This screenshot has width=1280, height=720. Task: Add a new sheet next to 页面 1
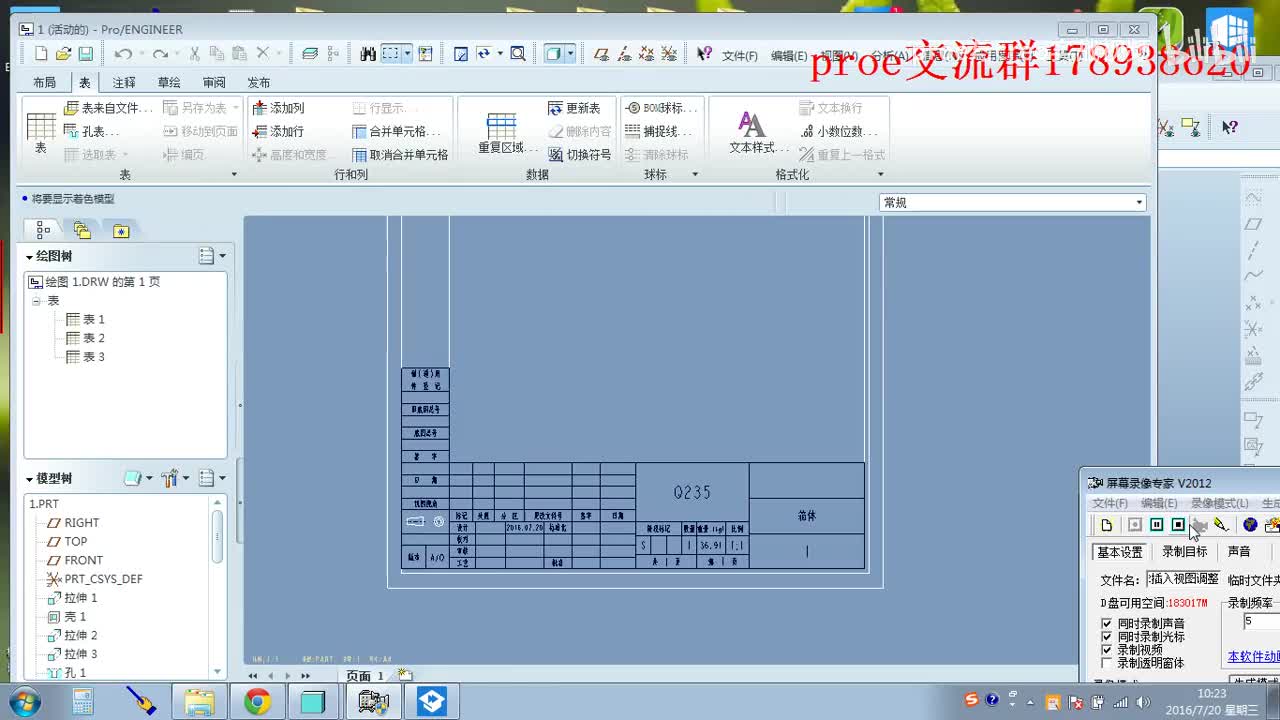click(405, 675)
